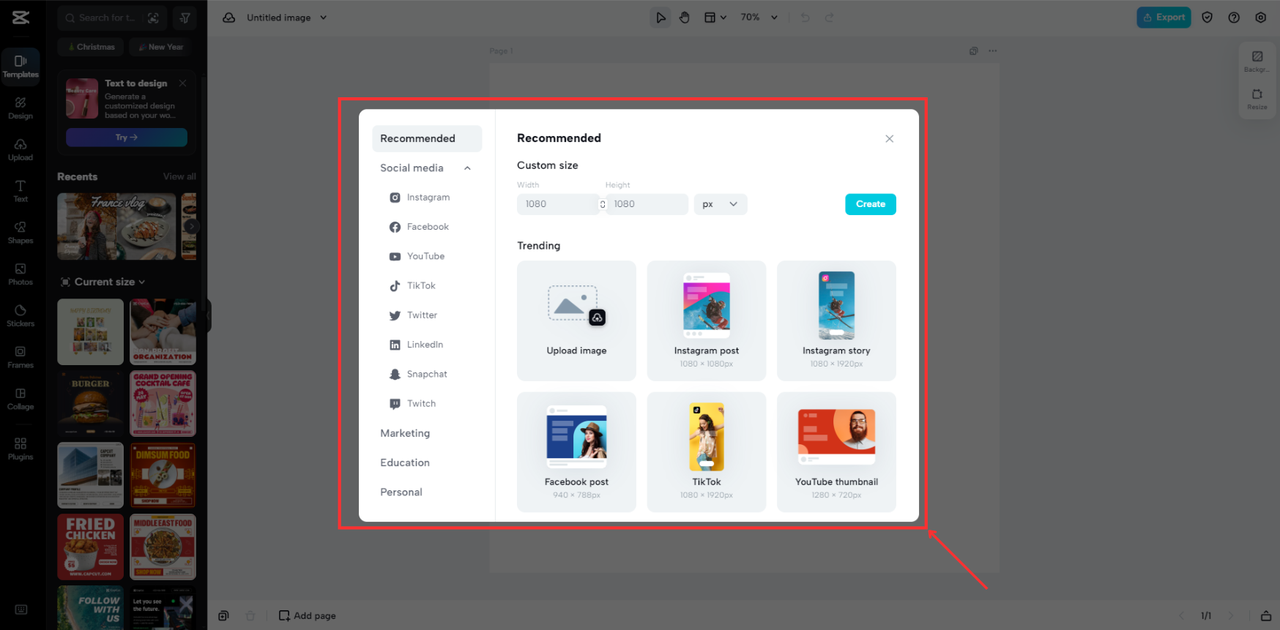Select the pointer selection tool
Viewport: 1280px width, 630px height.
(660, 17)
